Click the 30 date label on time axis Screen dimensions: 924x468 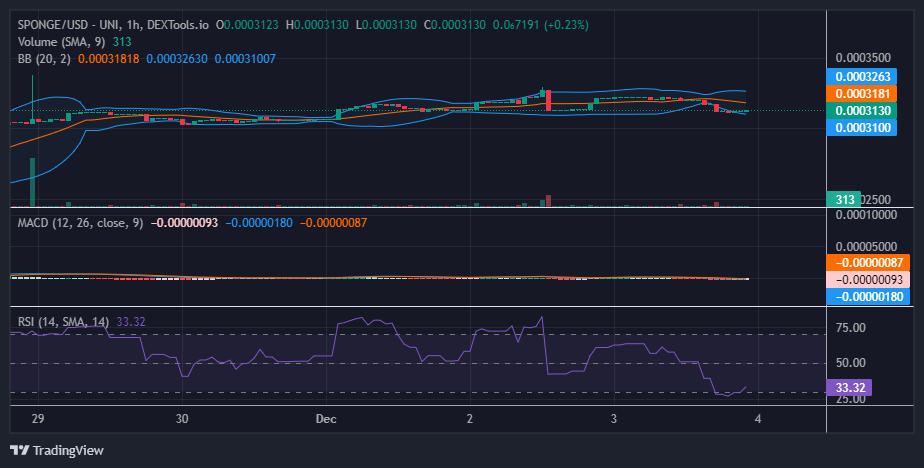182,419
